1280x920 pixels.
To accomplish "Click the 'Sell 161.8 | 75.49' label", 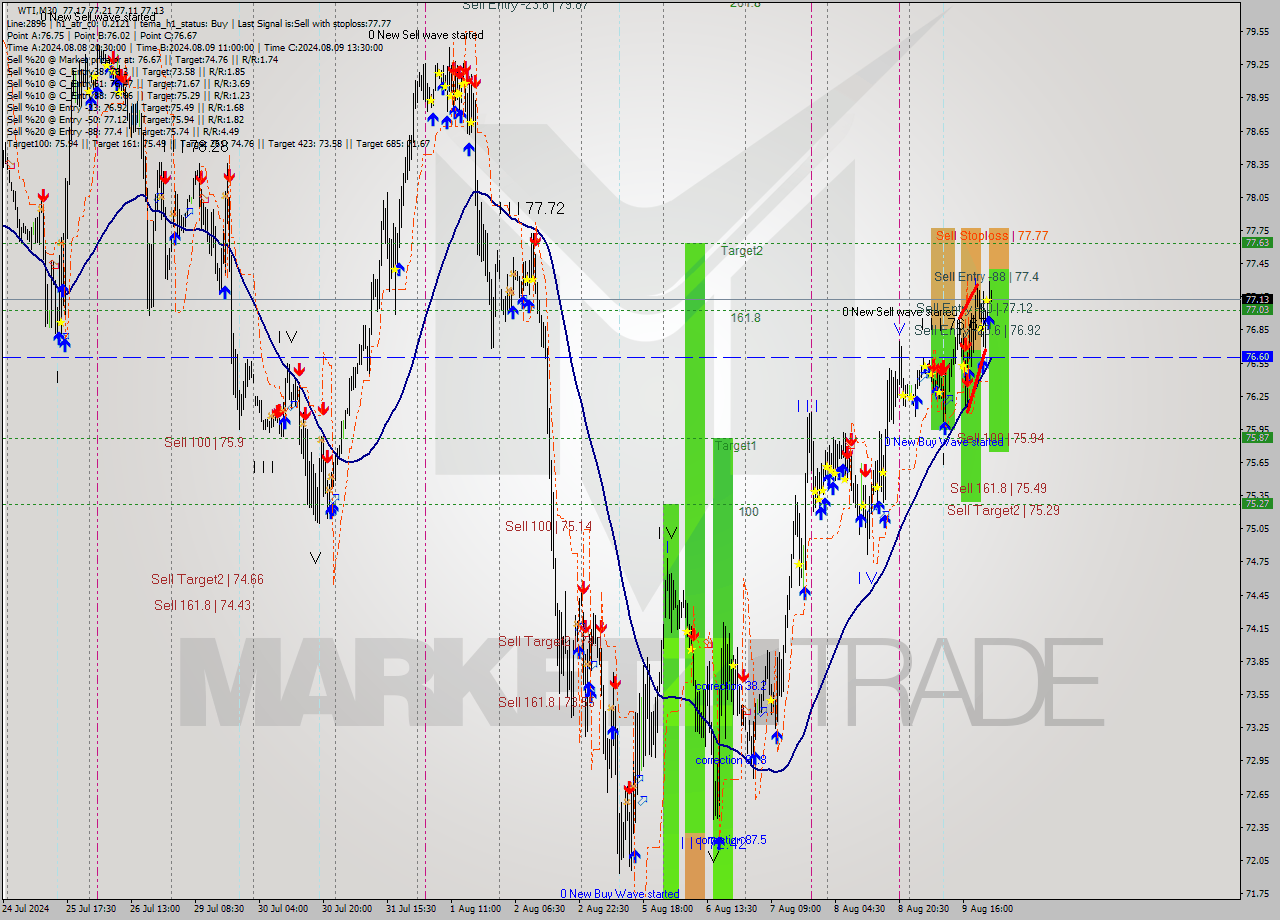I will tap(998, 488).
